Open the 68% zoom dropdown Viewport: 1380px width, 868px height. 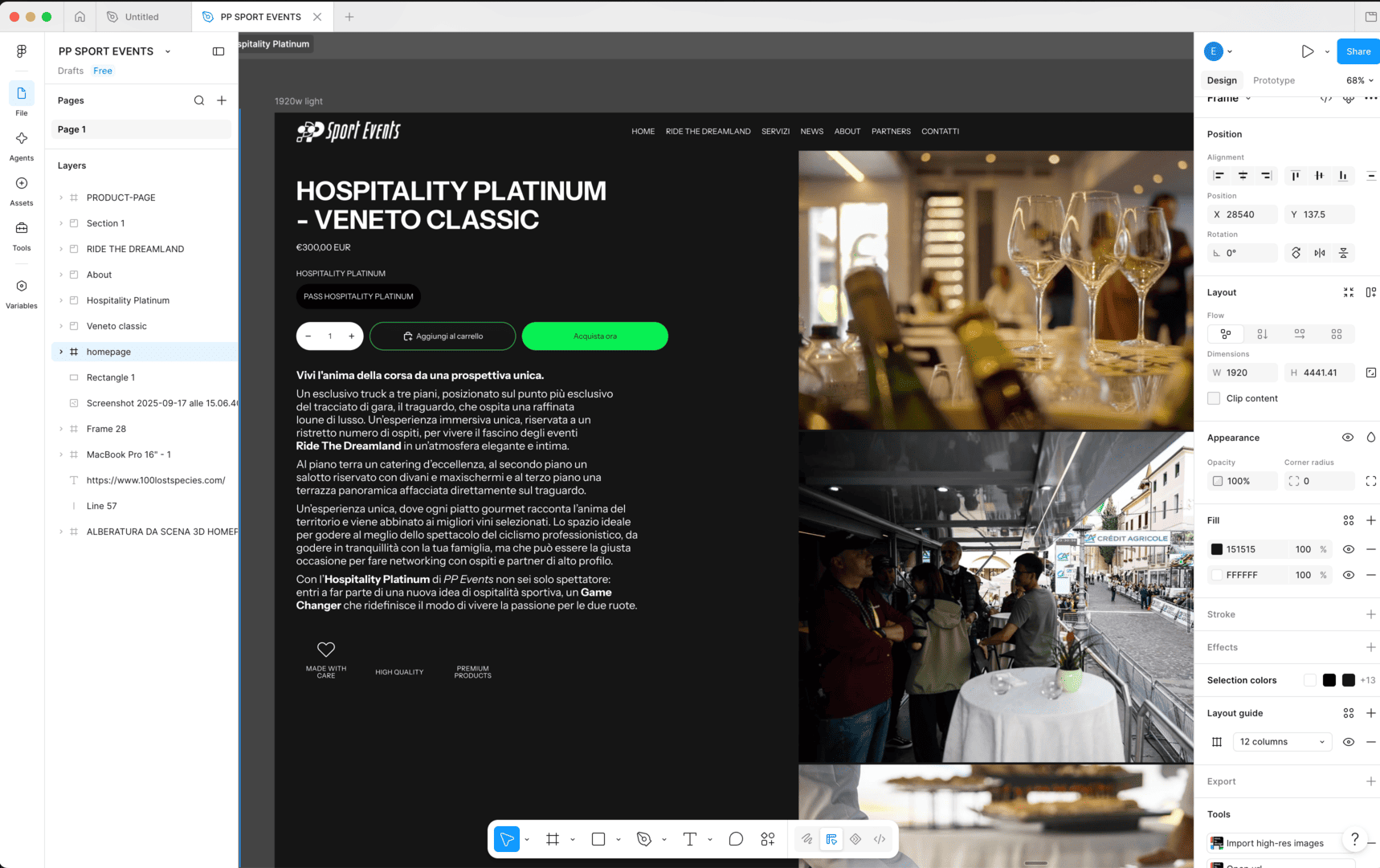1360,80
